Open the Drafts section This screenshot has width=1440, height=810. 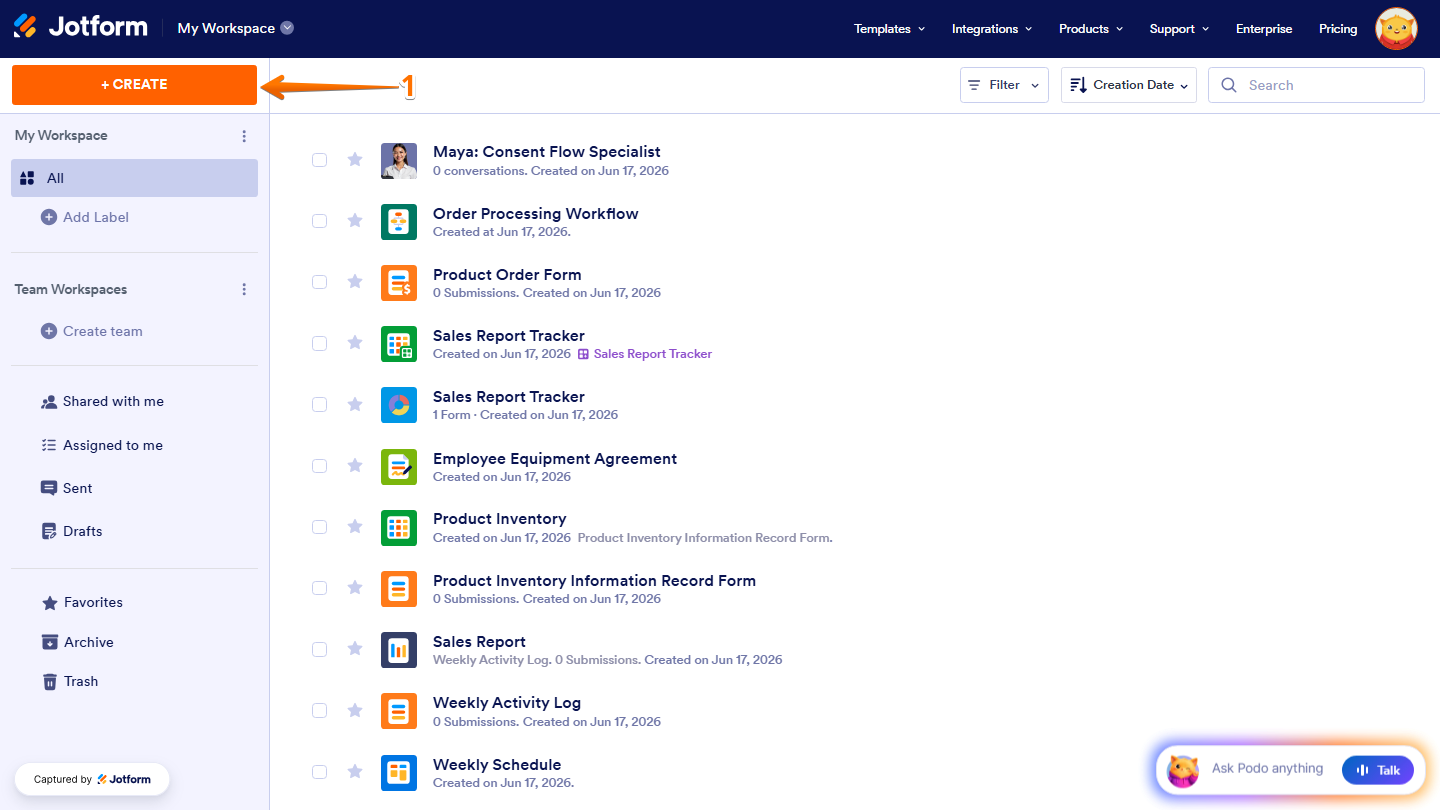click(71, 531)
